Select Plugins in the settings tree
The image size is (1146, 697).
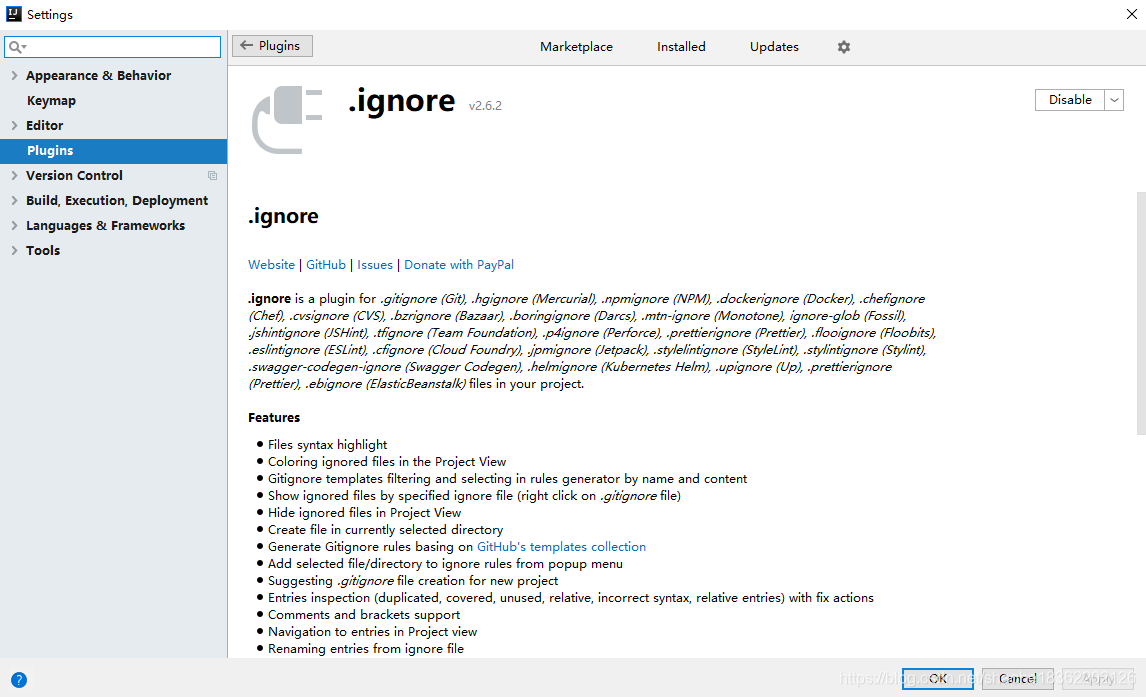tap(113, 151)
